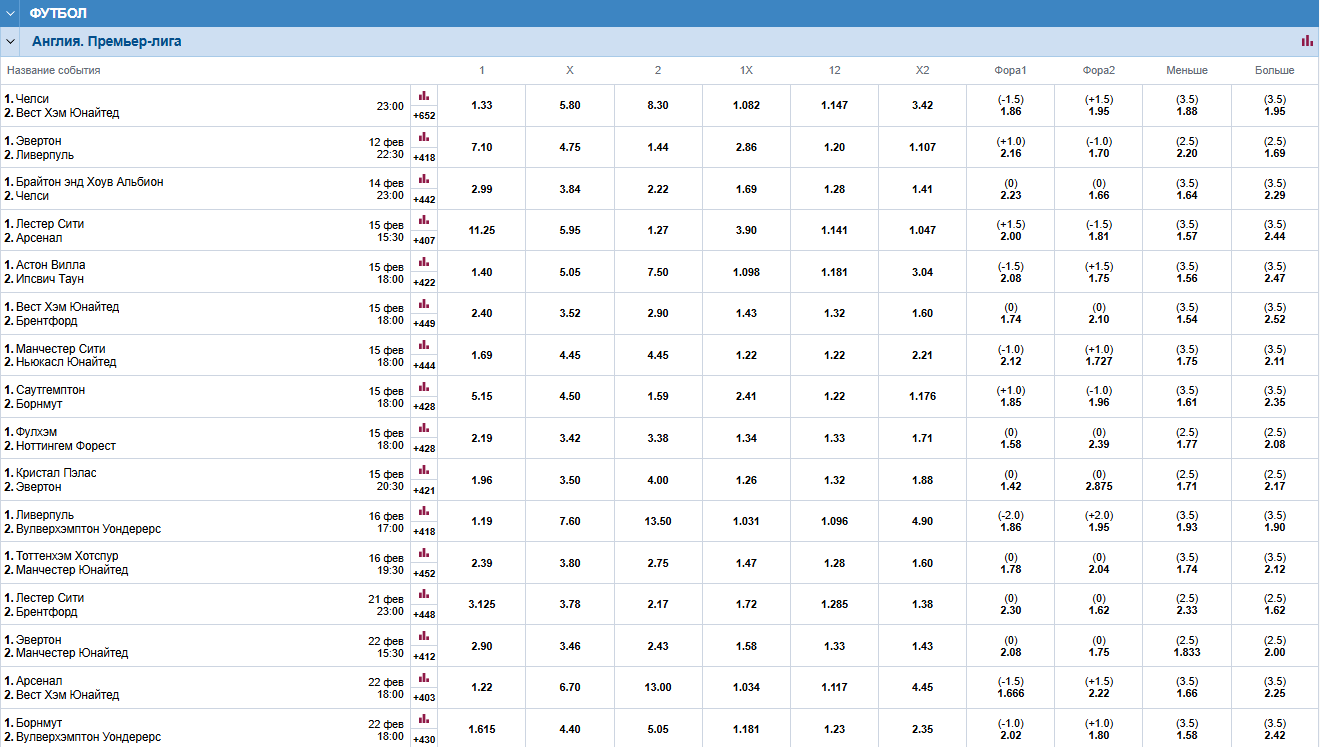Collapse the ФУТБОЛ section
1320x747 pixels.
point(10,13)
